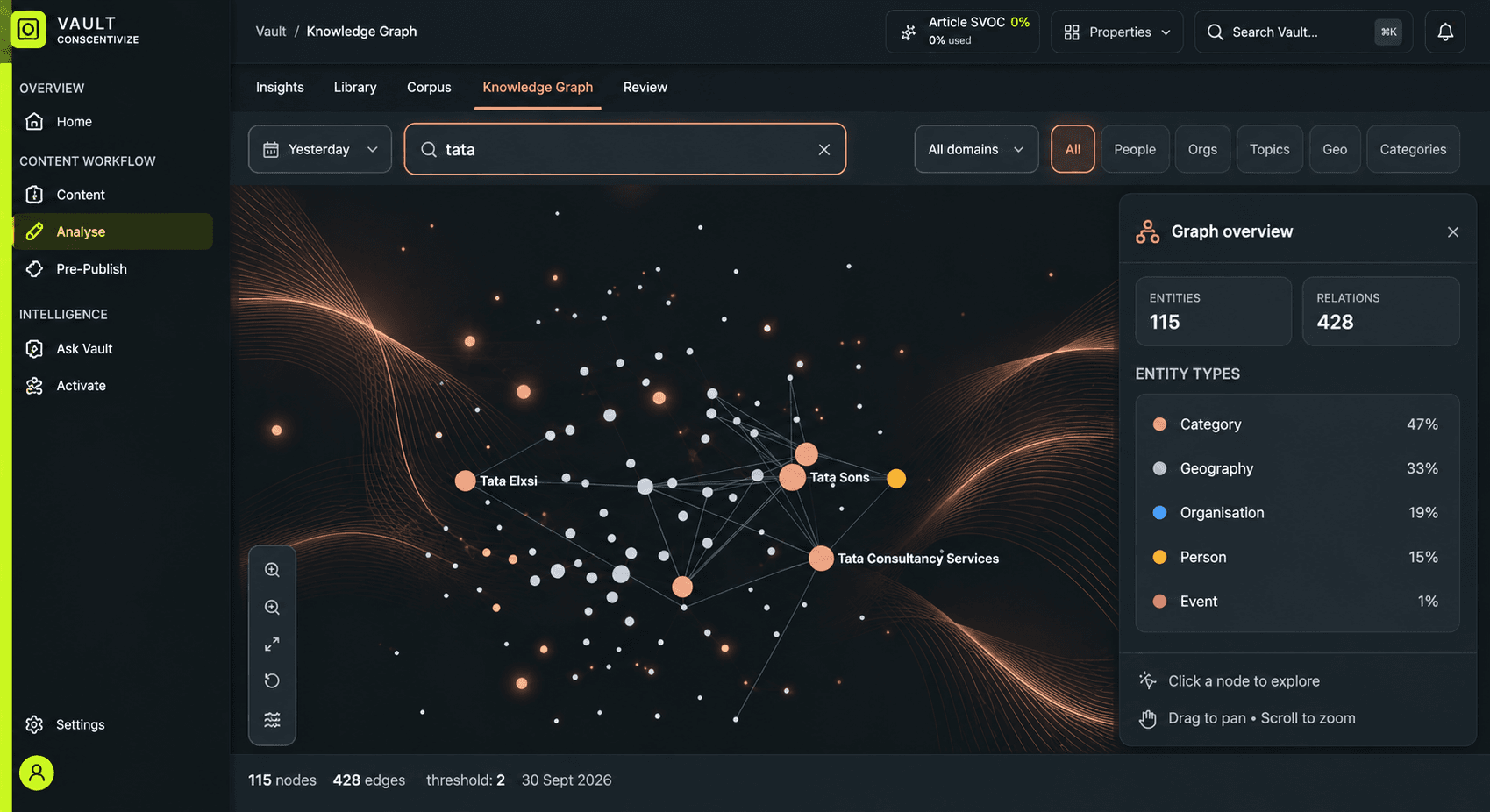Focus the Search Vault field
1490x812 pixels.
(1303, 32)
